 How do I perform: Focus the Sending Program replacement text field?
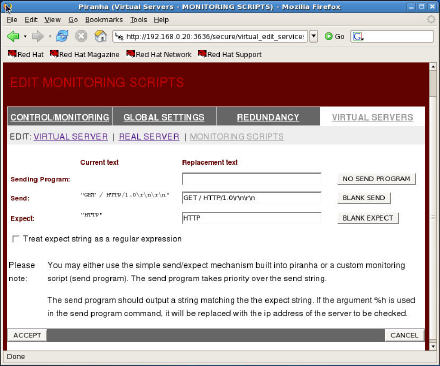[252, 179]
